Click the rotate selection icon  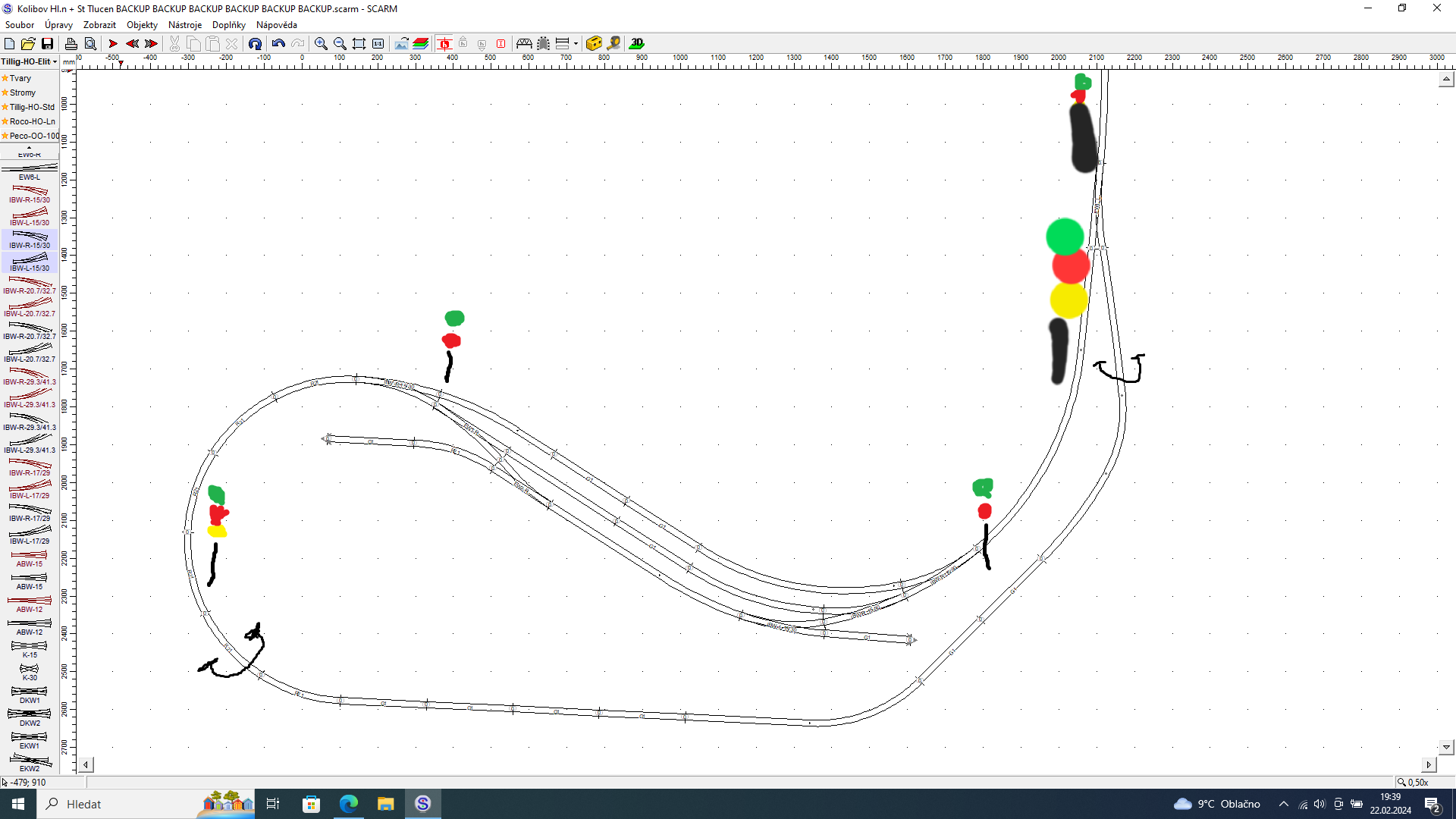pos(255,44)
